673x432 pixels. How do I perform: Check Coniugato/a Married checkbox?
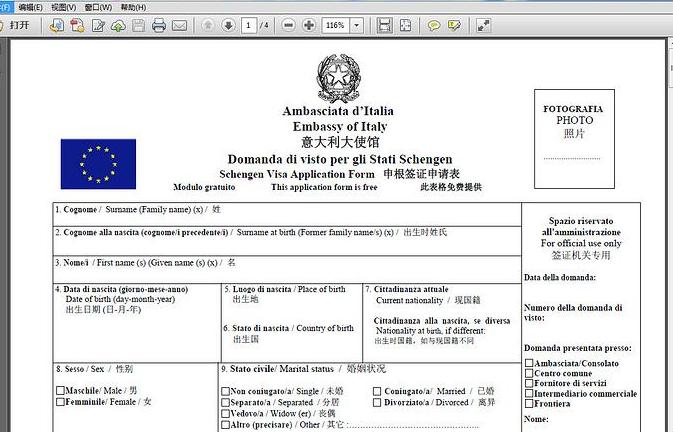[x=377, y=391]
